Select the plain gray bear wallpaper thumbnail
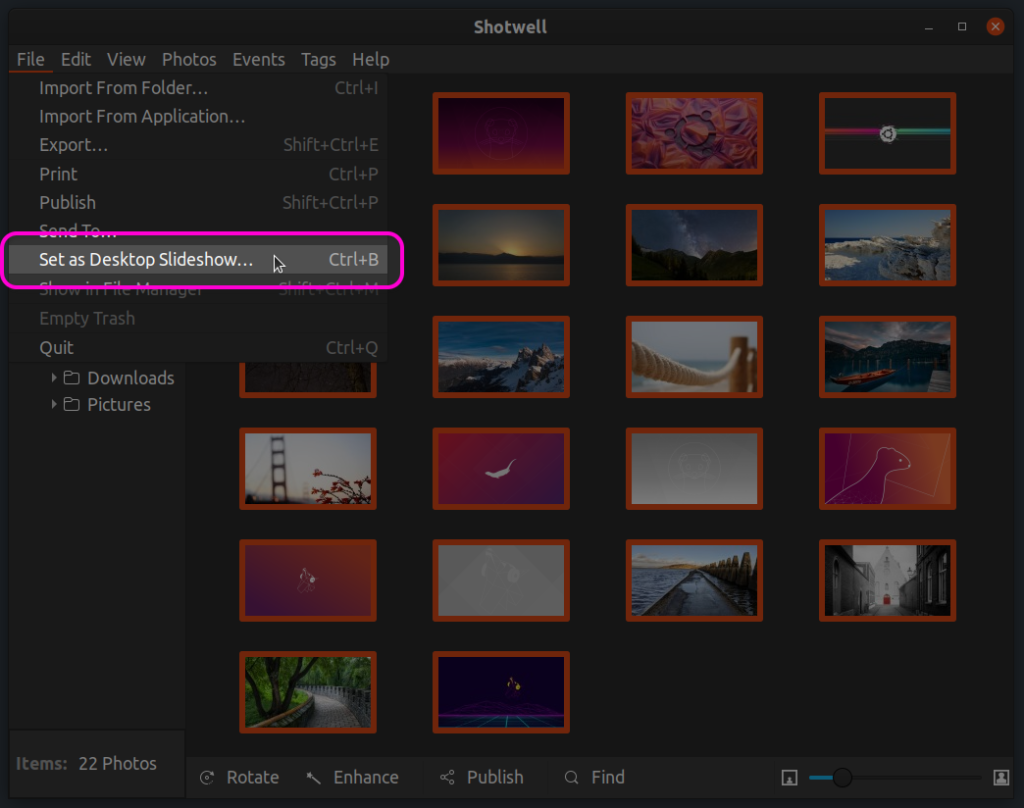The width and height of the screenshot is (1024, 808). tap(694, 468)
